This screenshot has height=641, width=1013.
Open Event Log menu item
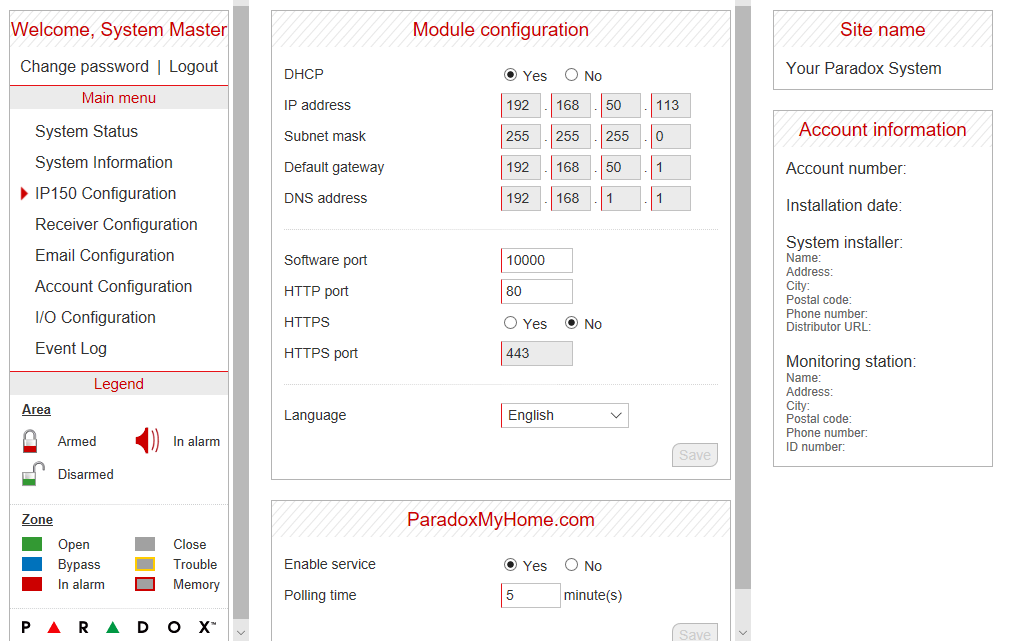tap(71, 348)
